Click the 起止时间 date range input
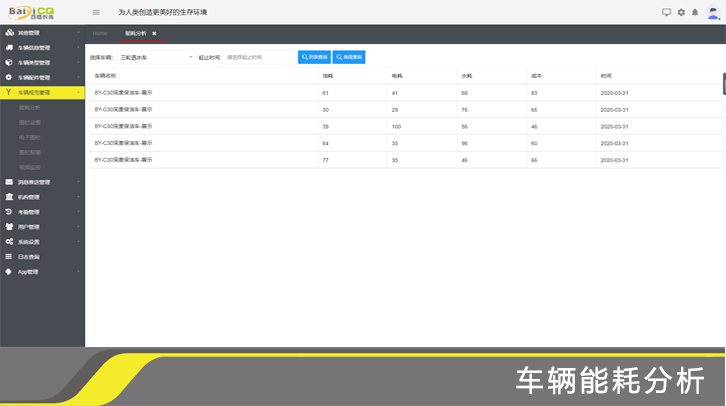726x406 pixels. (259, 57)
